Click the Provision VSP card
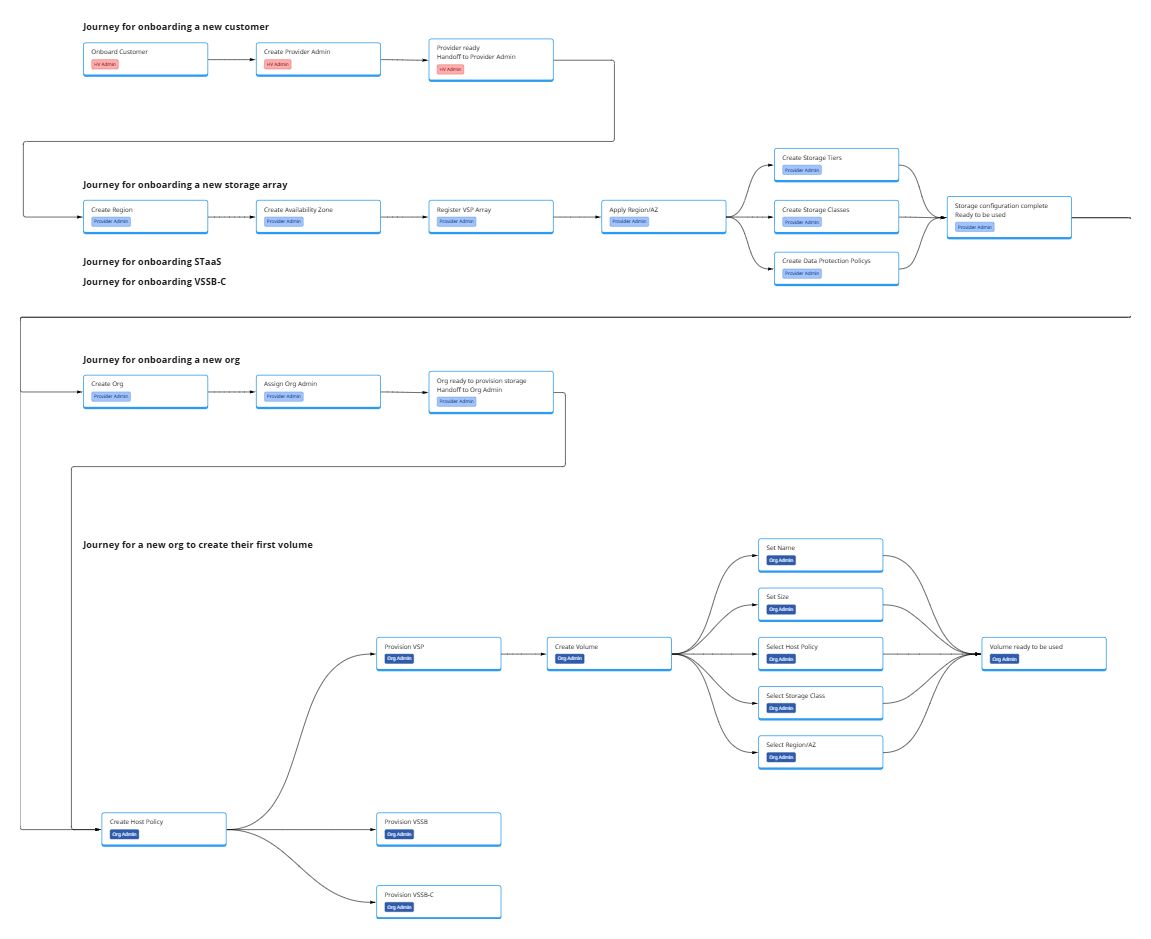The image size is (1151, 939). click(438, 653)
